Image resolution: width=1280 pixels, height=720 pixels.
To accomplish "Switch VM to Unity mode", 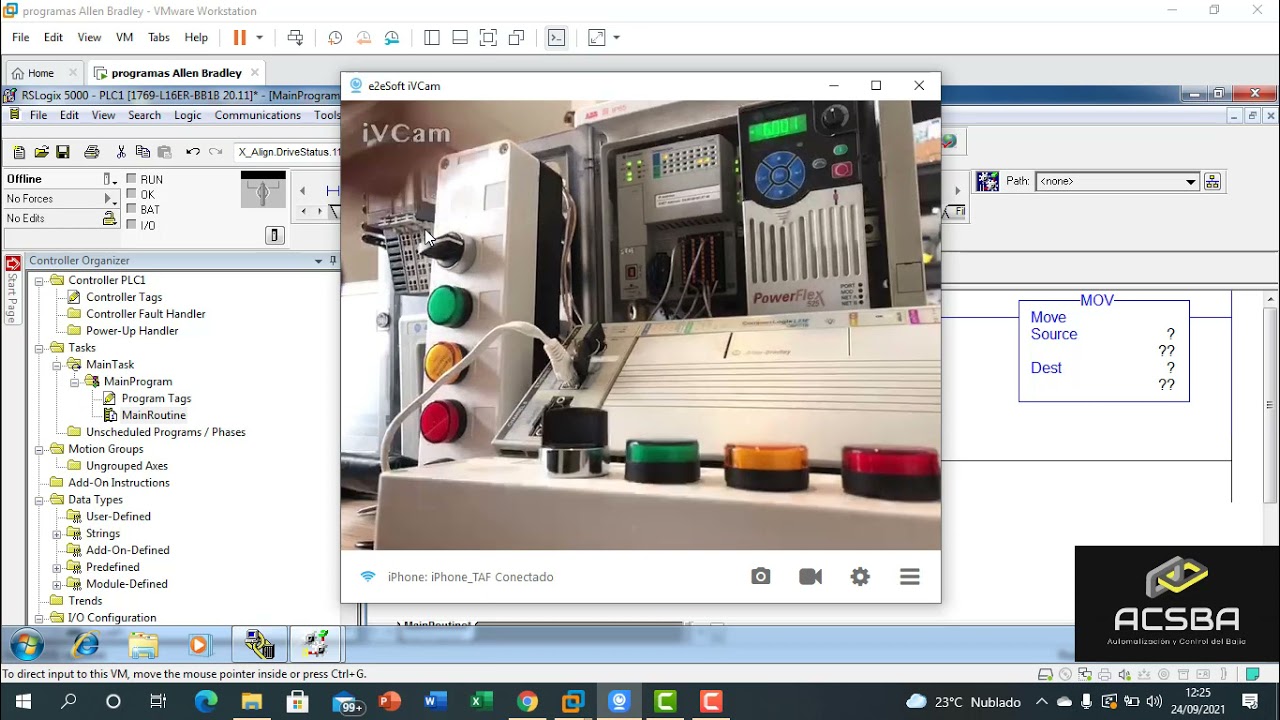I will pyautogui.click(x=516, y=37).
